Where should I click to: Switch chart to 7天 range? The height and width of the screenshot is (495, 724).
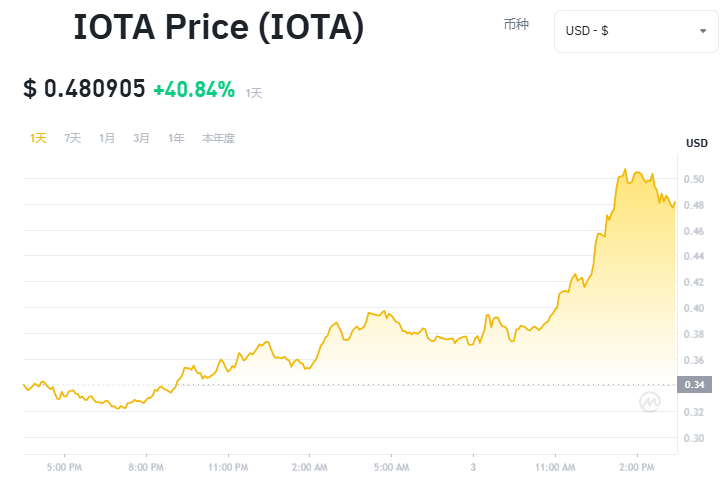coord(73,138)
